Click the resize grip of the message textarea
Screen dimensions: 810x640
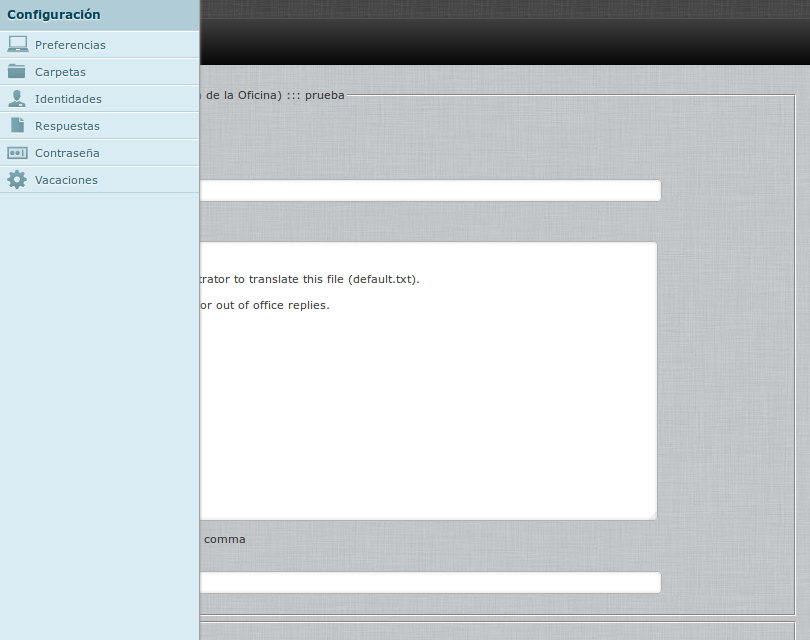[x=653, y=516]
